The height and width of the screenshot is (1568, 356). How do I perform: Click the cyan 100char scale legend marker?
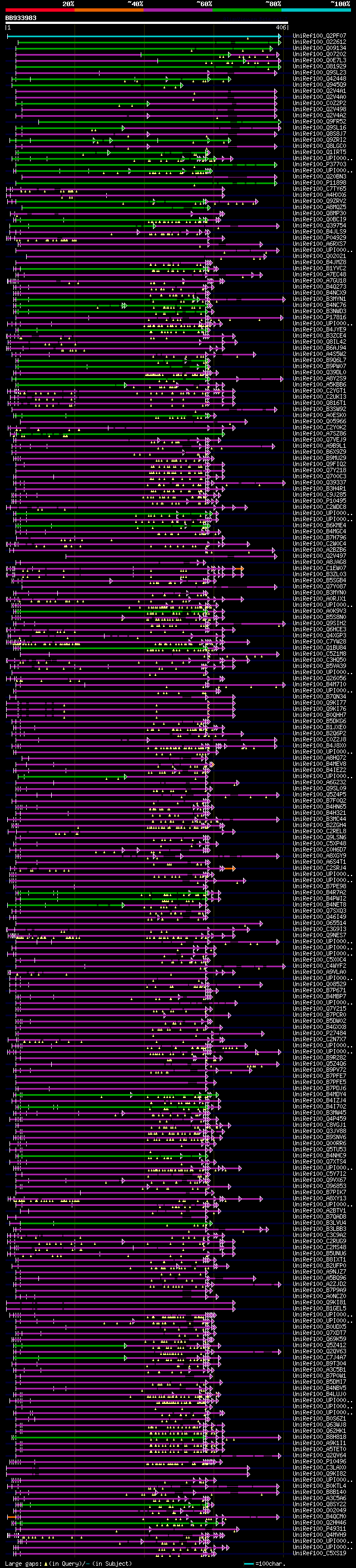coord(248,1564)
